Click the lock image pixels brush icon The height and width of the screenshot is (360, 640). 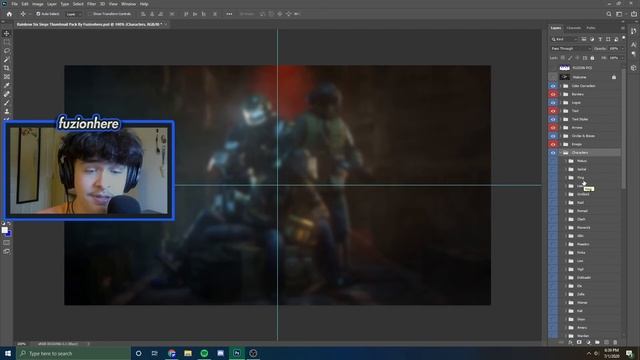pyautogui.click(x=570, y=58)
